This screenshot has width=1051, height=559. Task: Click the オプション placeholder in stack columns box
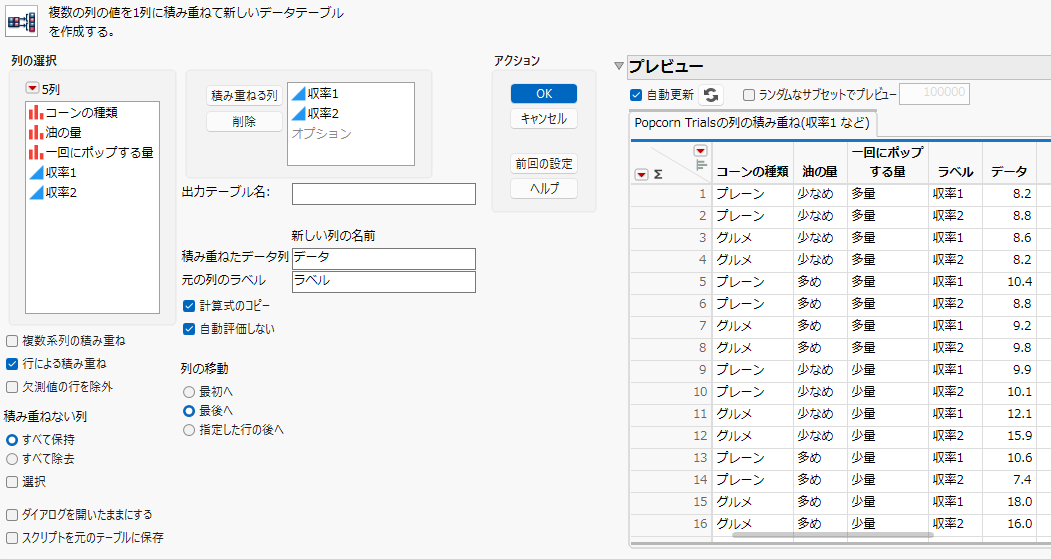tap(322, 134)
